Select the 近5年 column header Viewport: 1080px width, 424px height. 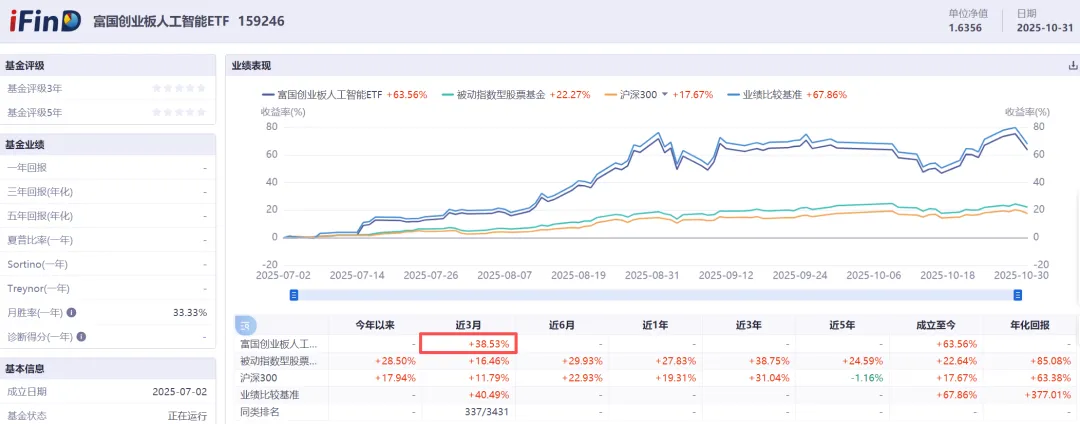[842, 324]
